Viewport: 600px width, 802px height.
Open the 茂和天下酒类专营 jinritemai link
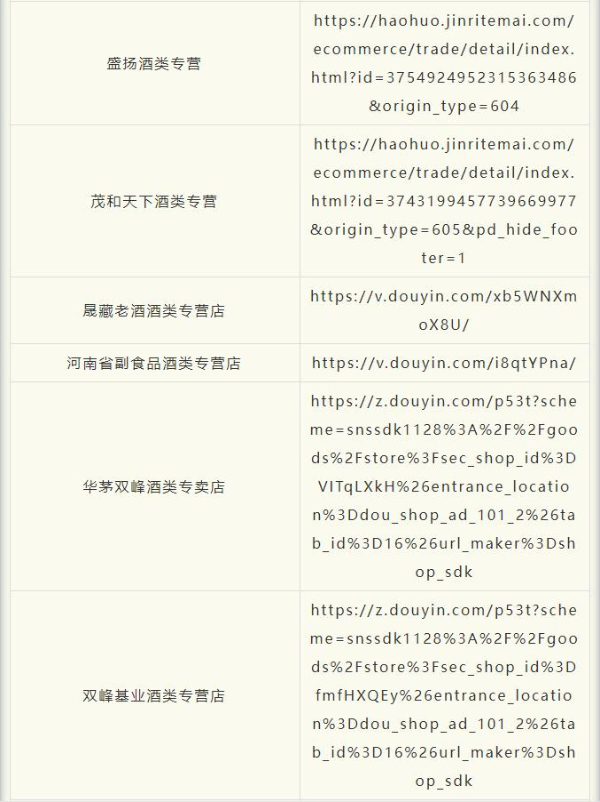point(443,201)
